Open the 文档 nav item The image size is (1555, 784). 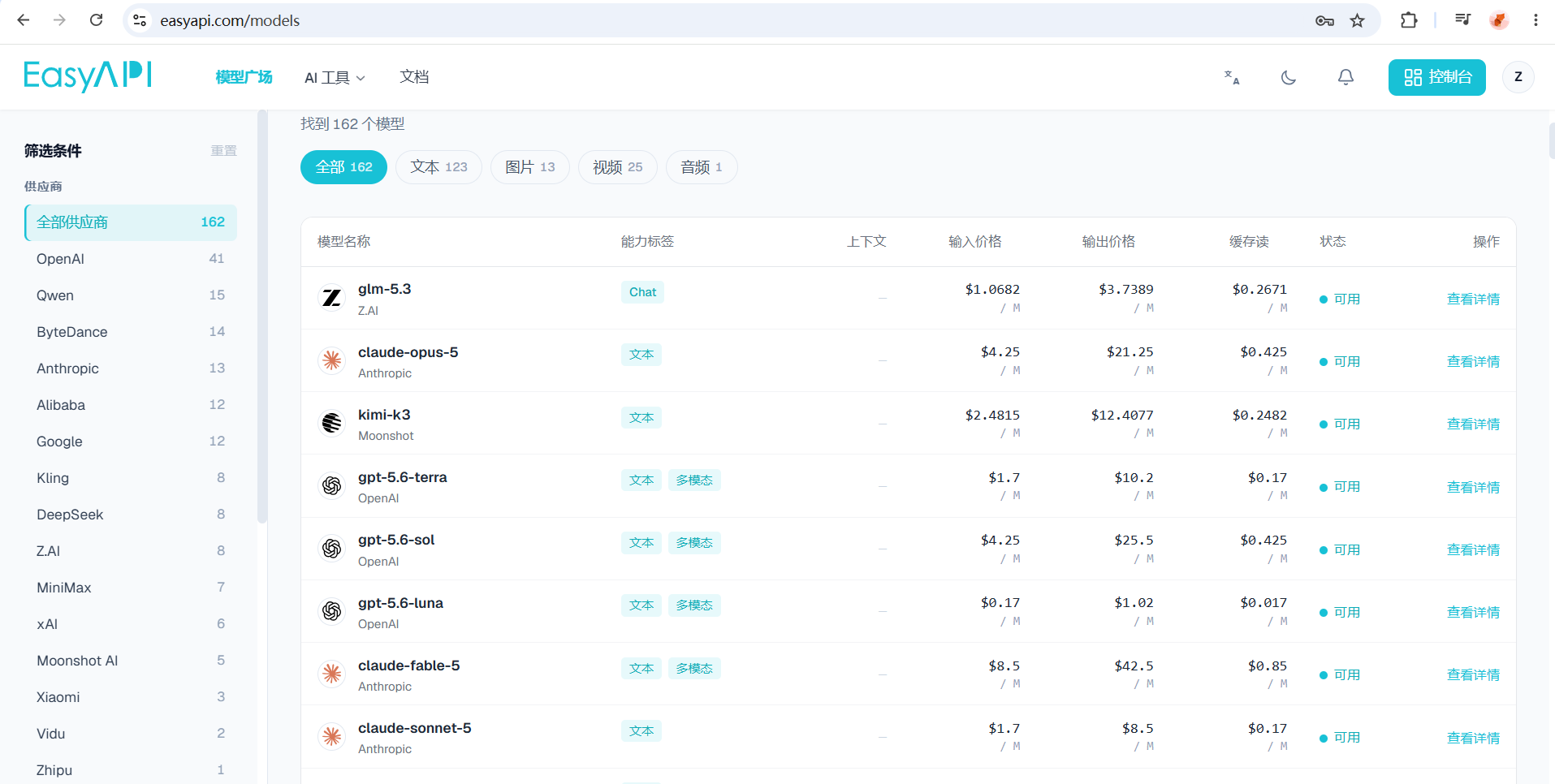coord(414,77)
